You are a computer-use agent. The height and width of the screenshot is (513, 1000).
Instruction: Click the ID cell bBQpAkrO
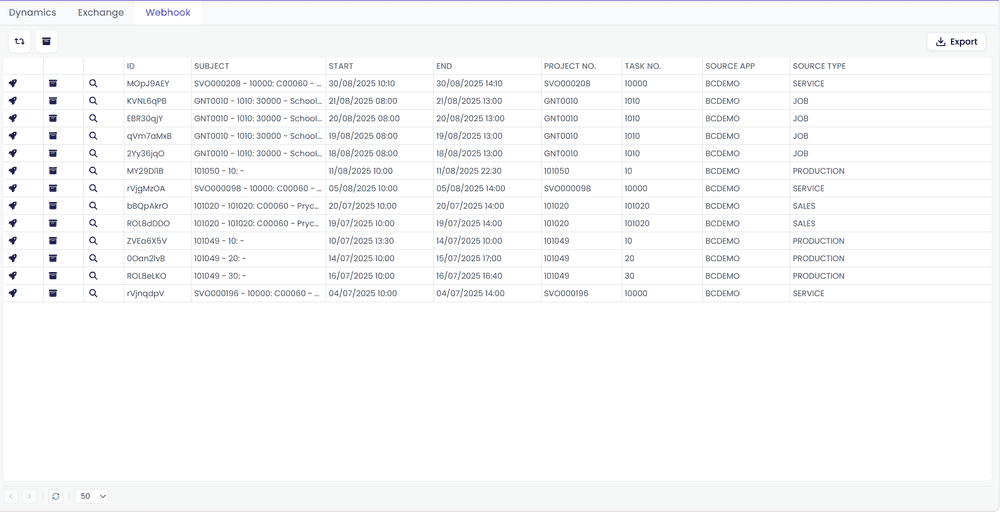pos(148,206)
